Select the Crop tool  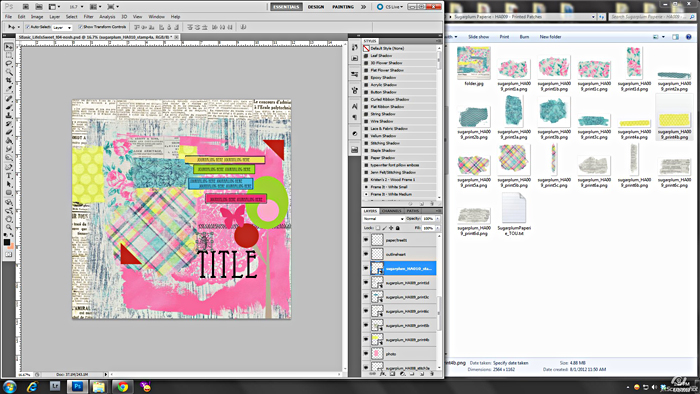click(8, 80)
